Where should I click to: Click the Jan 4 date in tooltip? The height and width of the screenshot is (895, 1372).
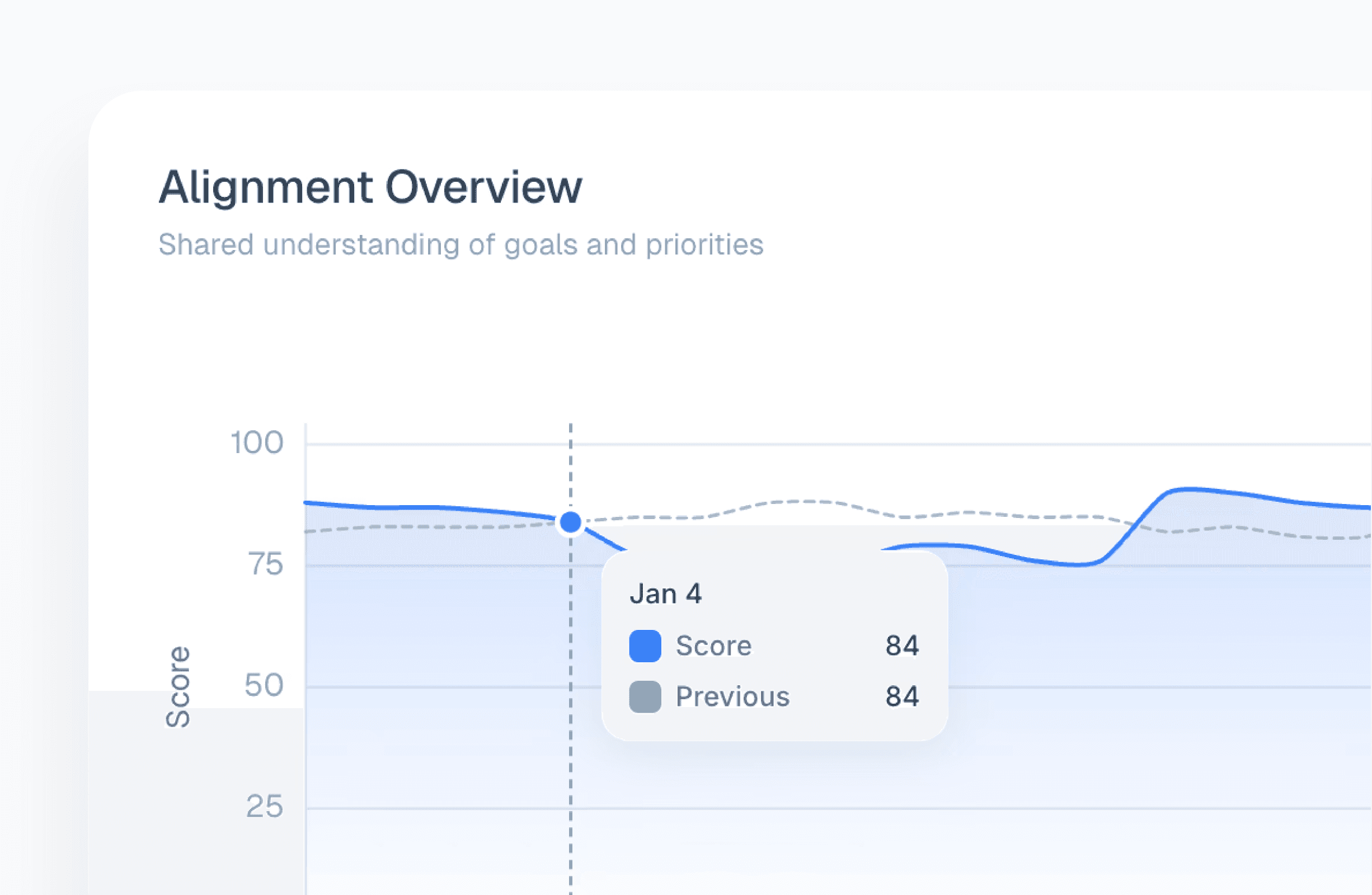(x=665, y=593)
